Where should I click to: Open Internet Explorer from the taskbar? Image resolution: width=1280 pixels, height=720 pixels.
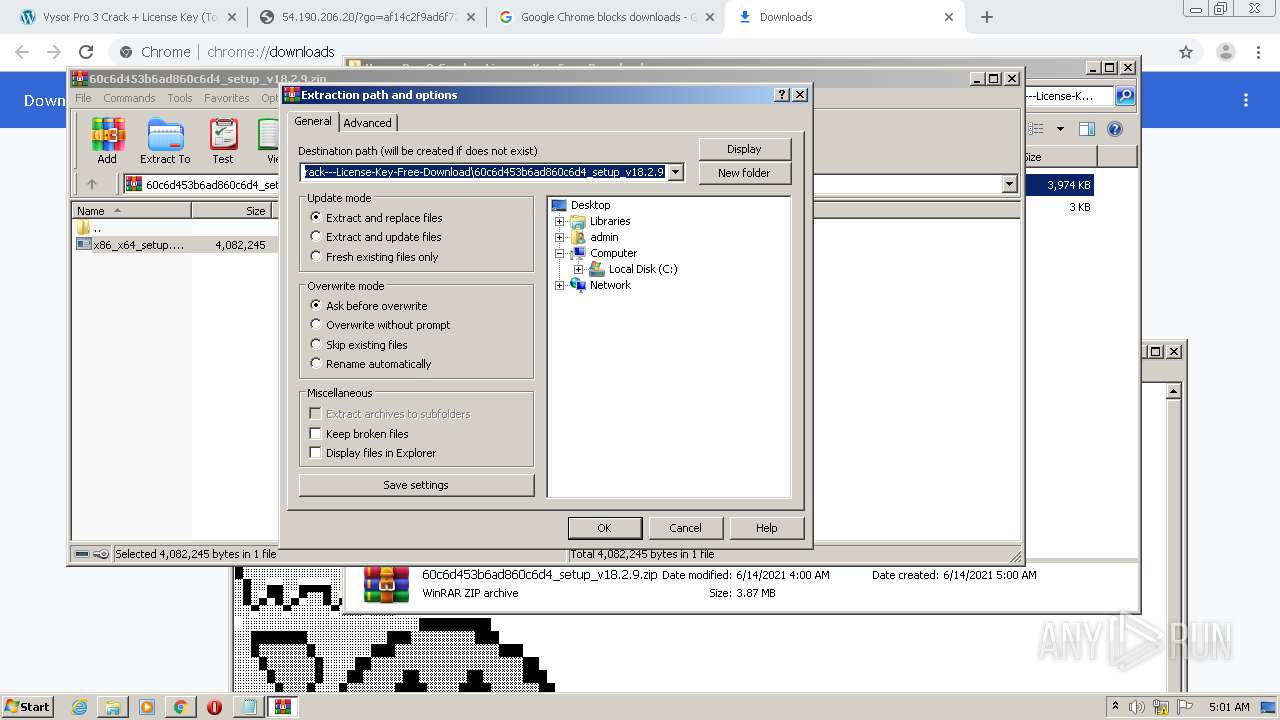(80, 707)
